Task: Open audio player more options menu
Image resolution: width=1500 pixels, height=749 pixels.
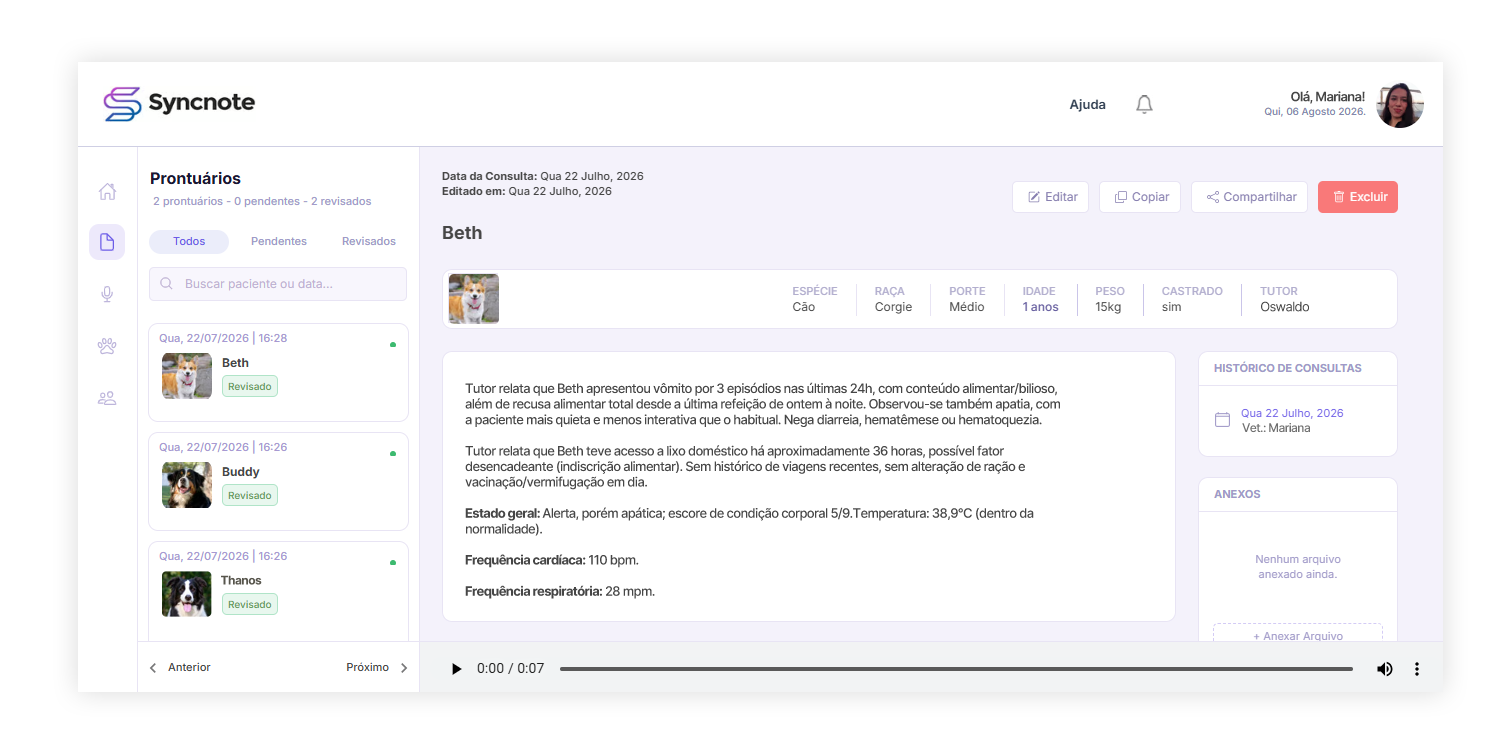Action: [x=1417, y=669]
